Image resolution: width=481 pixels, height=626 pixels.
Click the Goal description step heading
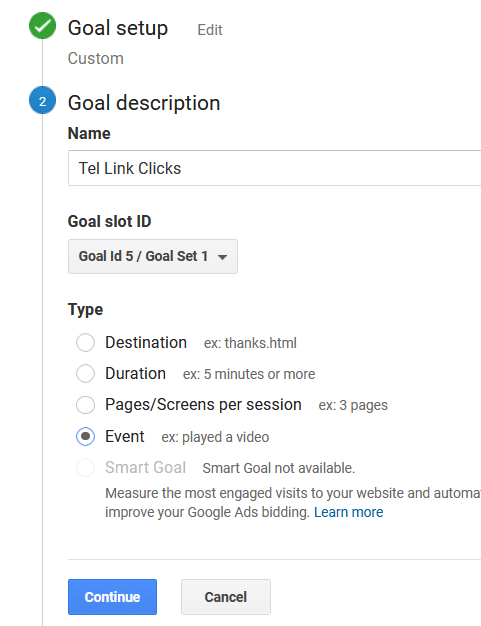(x=144, y=103)
